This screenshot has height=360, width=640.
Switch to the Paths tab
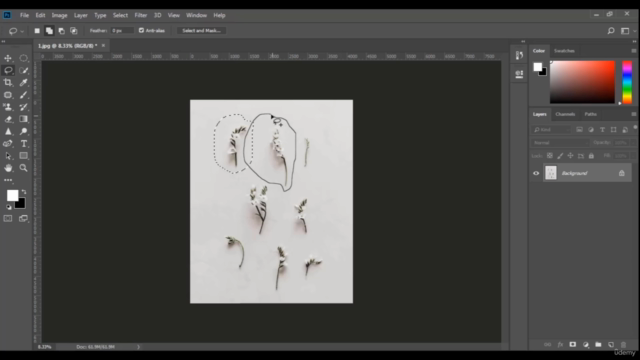[x=590, y=114]
